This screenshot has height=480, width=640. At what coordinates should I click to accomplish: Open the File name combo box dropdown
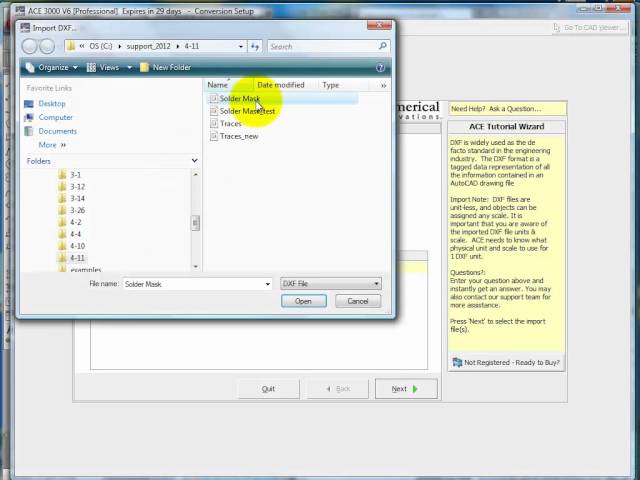[x=268, y=284]
